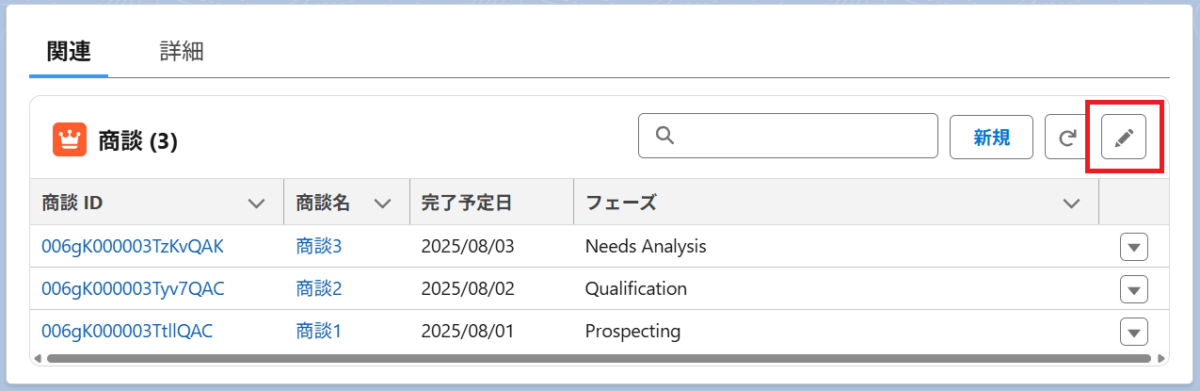
Task: Expand the 商談名 column header chevron
Action: tap(382, 203)
